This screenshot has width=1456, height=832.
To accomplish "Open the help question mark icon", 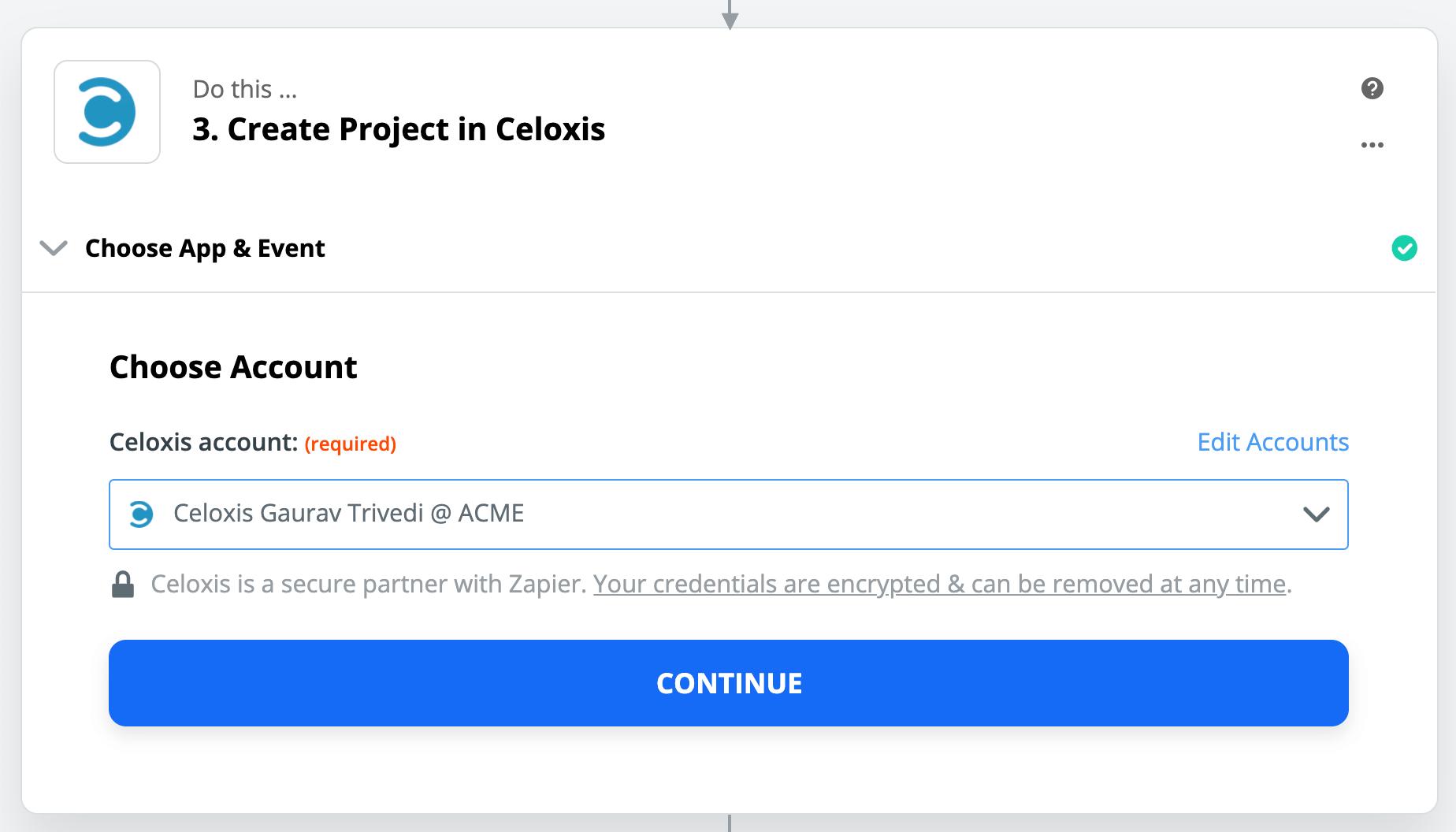I will click(x=1372, y=88).
